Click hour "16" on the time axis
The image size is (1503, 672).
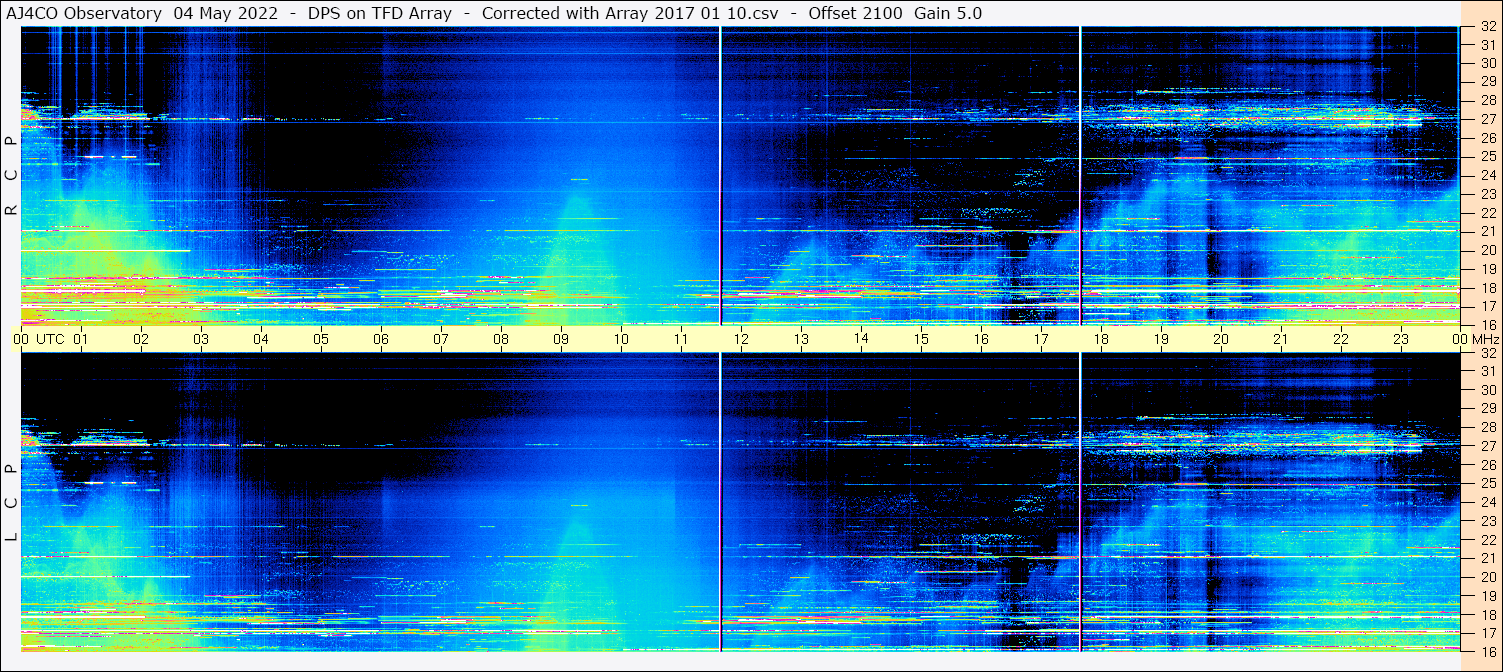click(x=981, y=339)
